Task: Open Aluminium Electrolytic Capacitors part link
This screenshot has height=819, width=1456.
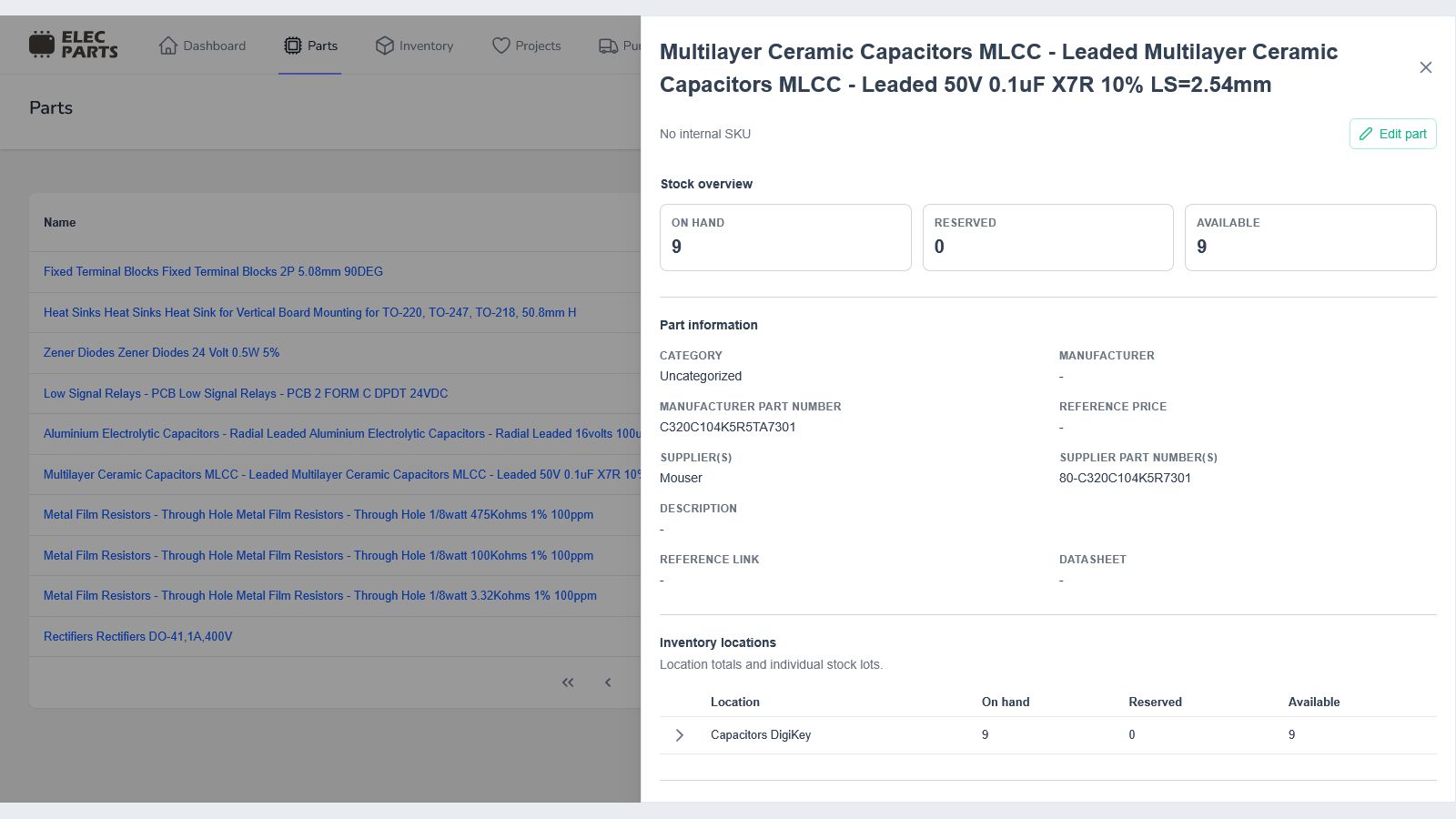Action: [x=342, y=433]
